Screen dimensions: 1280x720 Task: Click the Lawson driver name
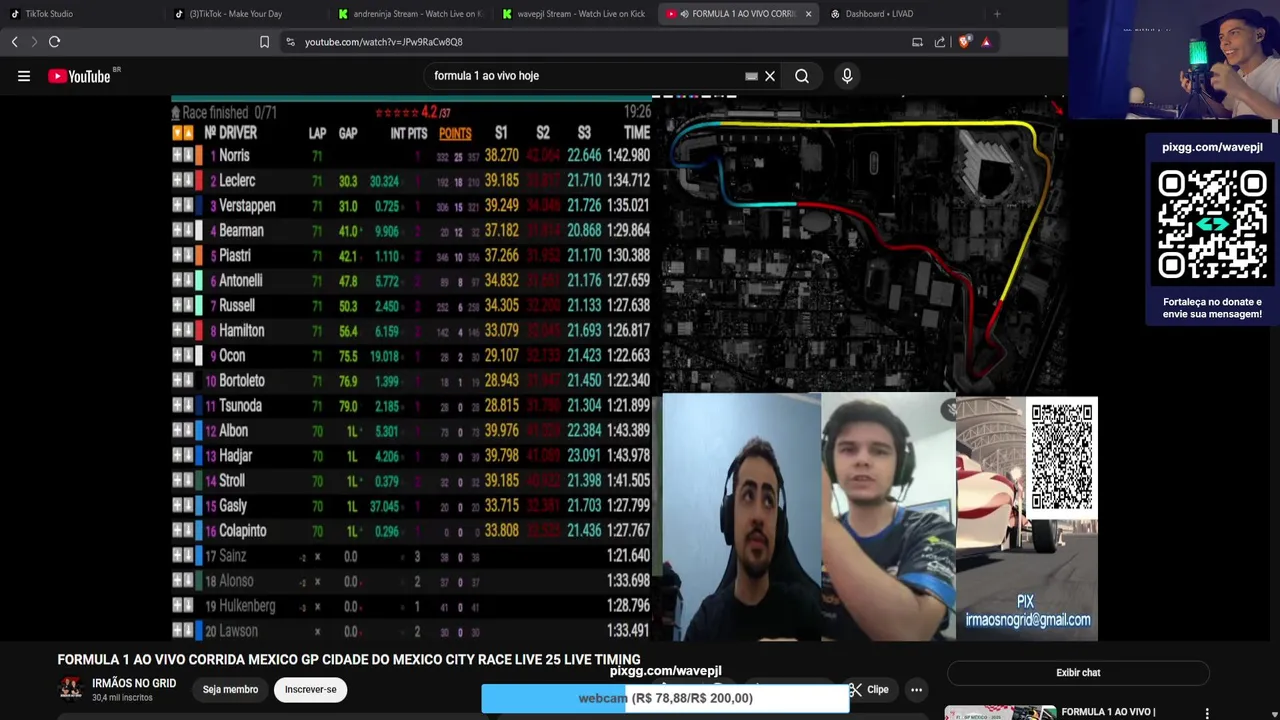coord(238,631)
